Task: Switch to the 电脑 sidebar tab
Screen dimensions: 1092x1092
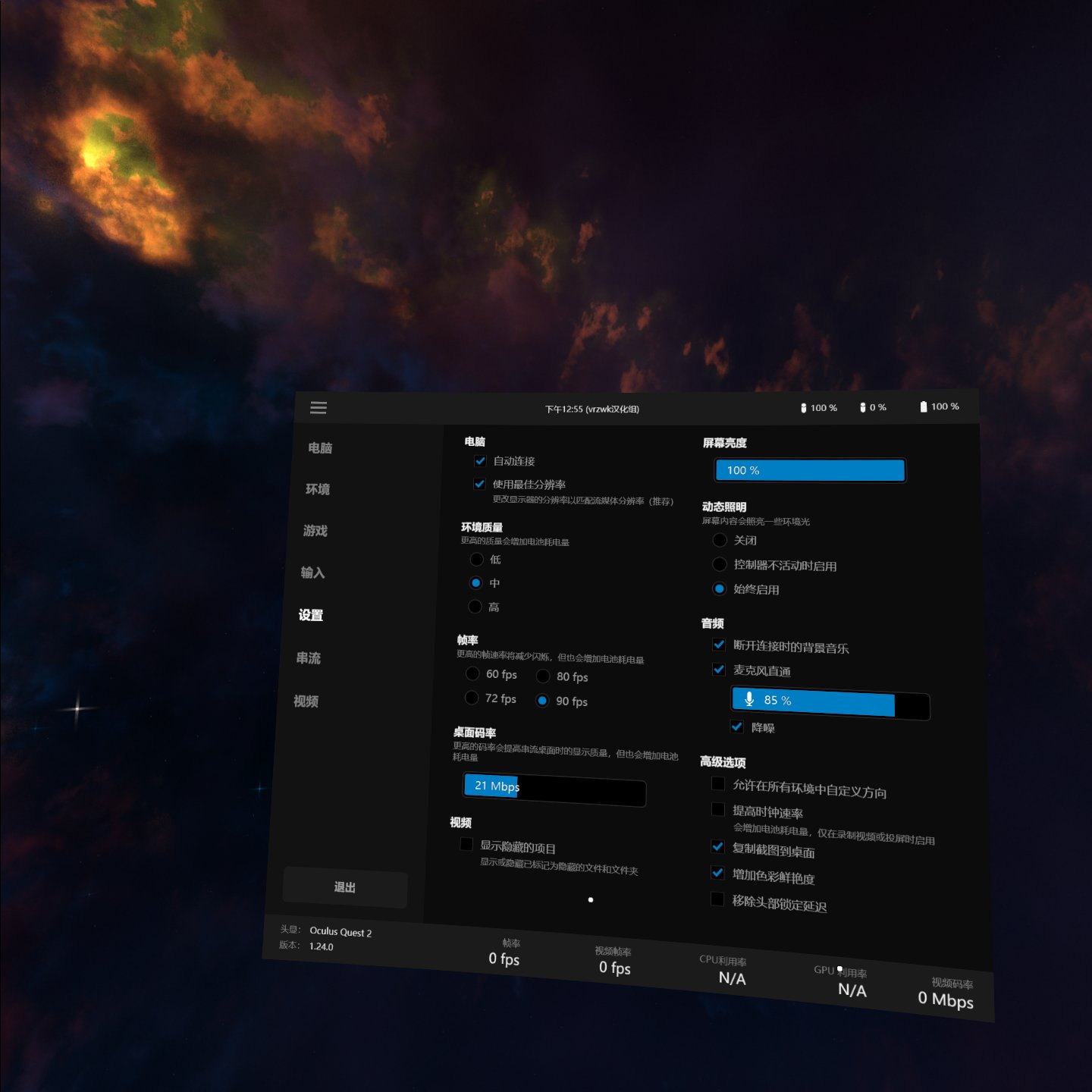Action: (320, 448)
